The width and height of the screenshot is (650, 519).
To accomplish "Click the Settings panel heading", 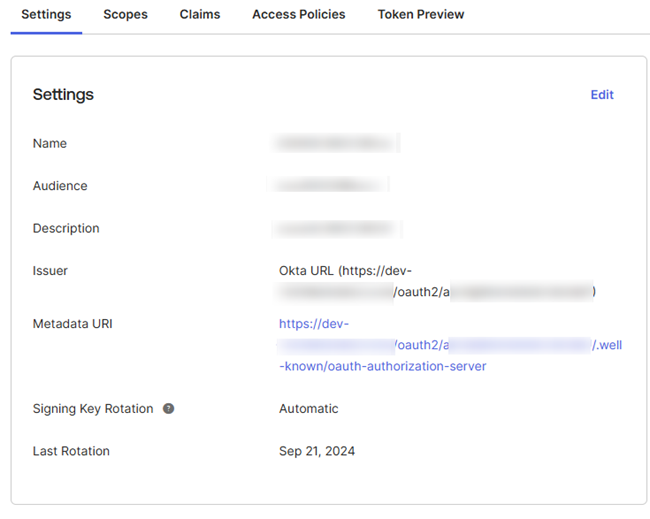I will 63,95.
